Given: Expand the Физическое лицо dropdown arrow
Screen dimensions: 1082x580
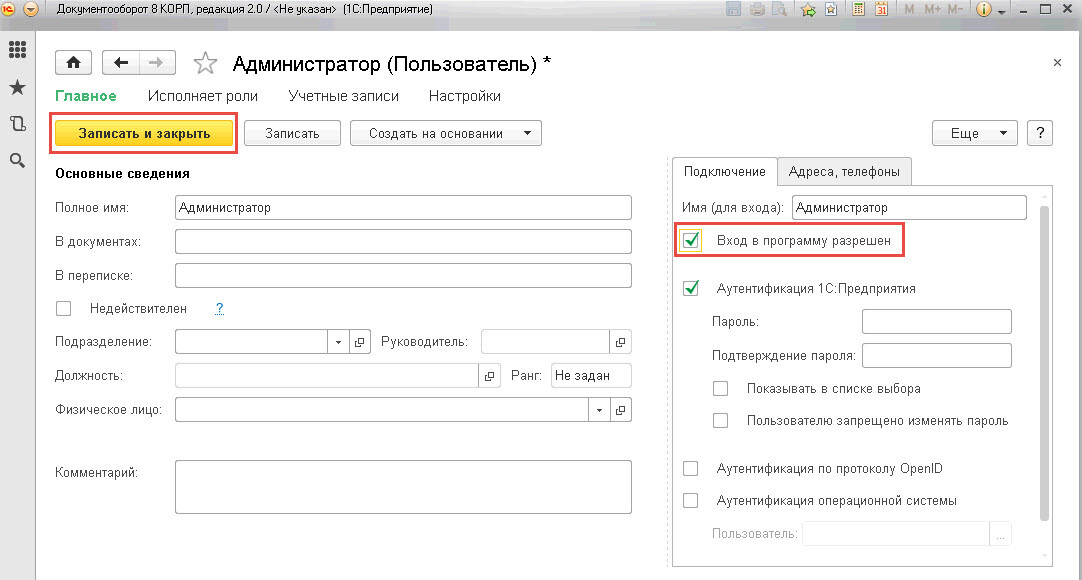Looking at the screenshot, I should pos(599,410).
